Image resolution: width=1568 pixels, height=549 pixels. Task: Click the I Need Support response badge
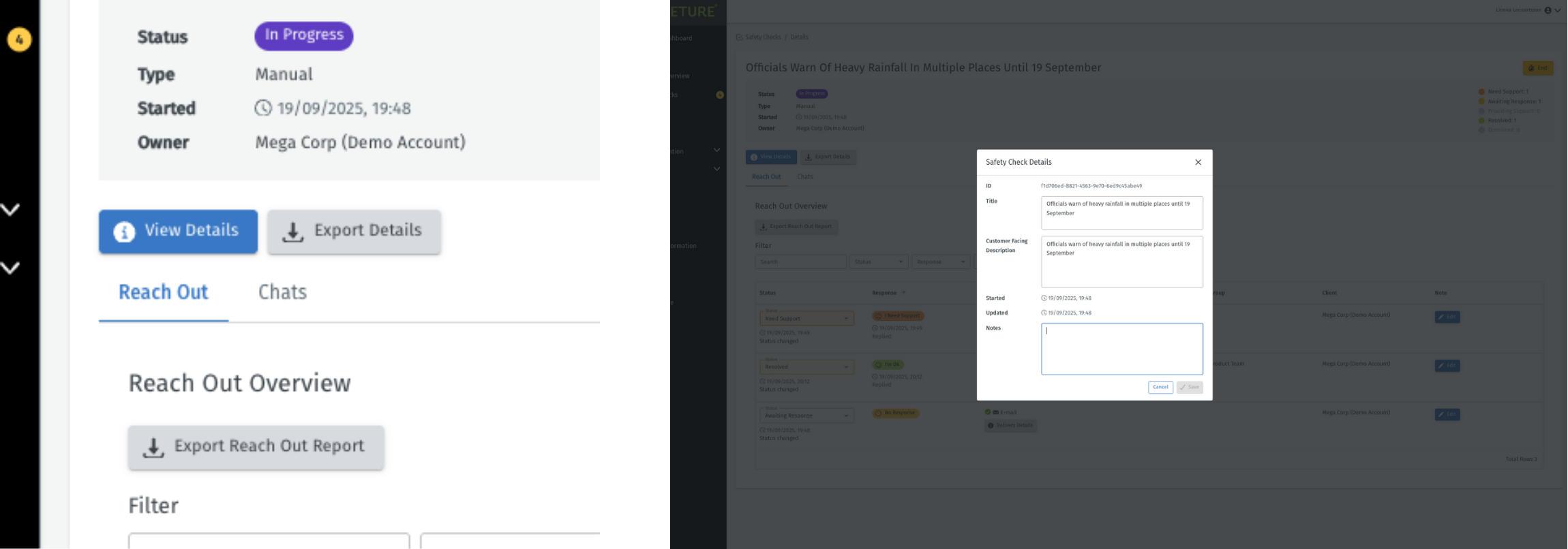[x=898, y=316]
